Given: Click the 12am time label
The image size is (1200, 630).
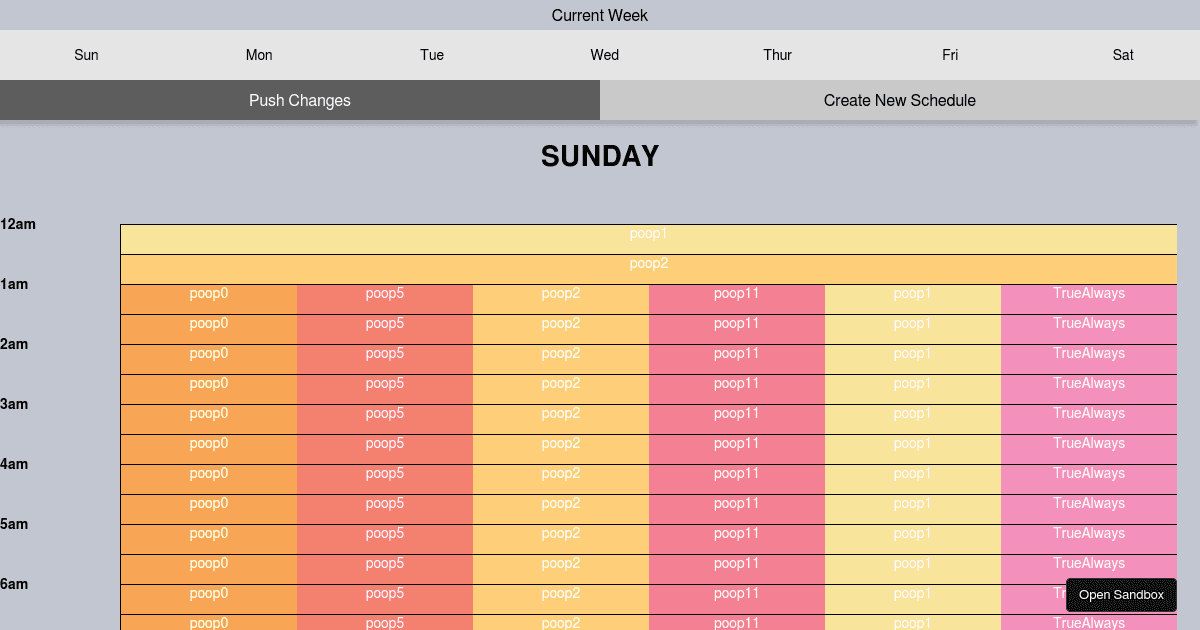Looking at the screenshot, I should pyautogui.click(x=17, y=224).
